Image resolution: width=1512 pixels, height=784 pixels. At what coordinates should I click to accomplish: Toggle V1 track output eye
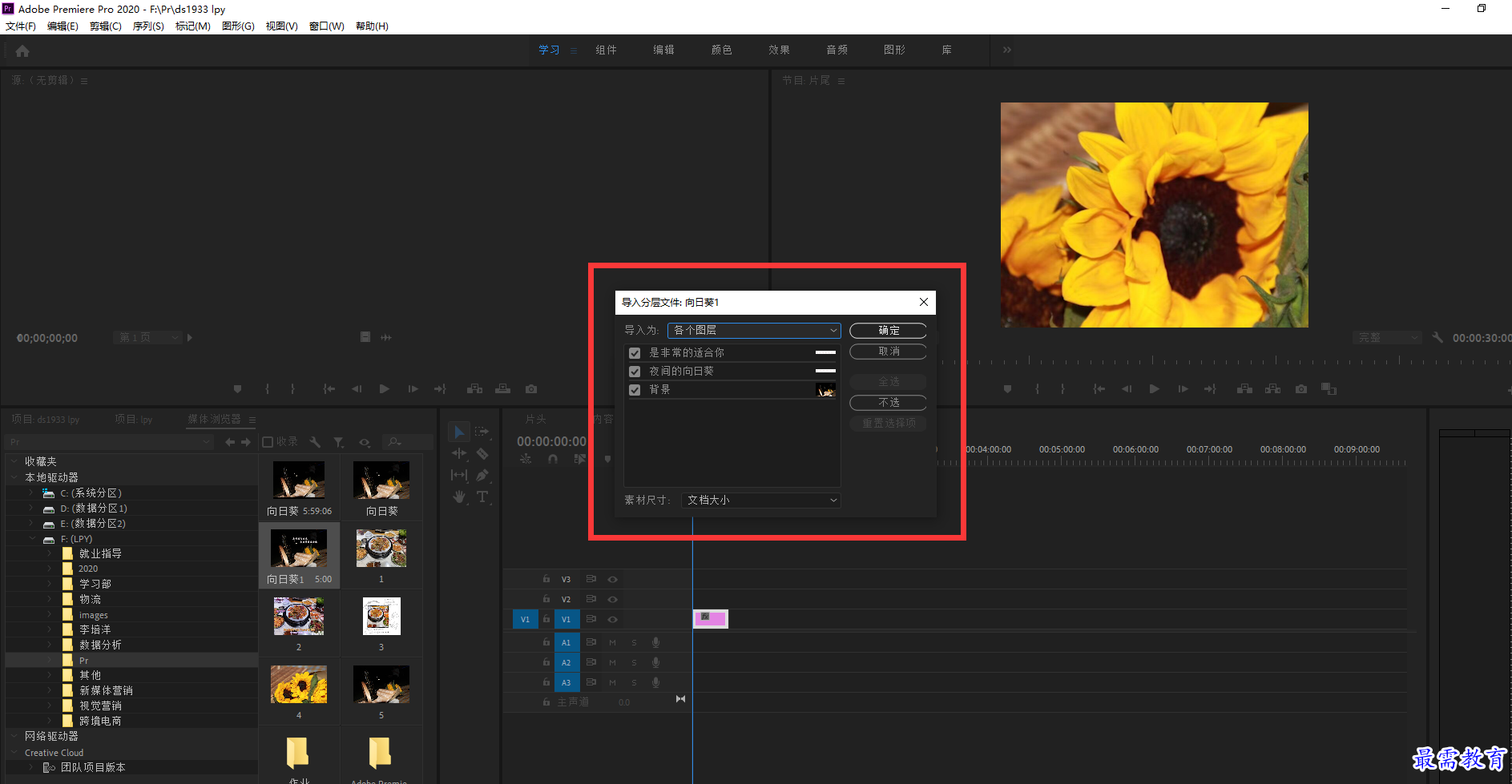click(x=612, y=619)
